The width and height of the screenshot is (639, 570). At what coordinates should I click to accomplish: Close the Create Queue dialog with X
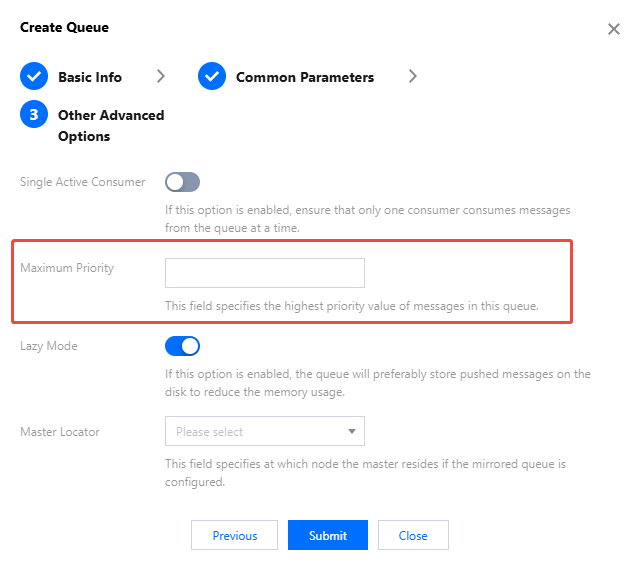(x=614, y=29)
